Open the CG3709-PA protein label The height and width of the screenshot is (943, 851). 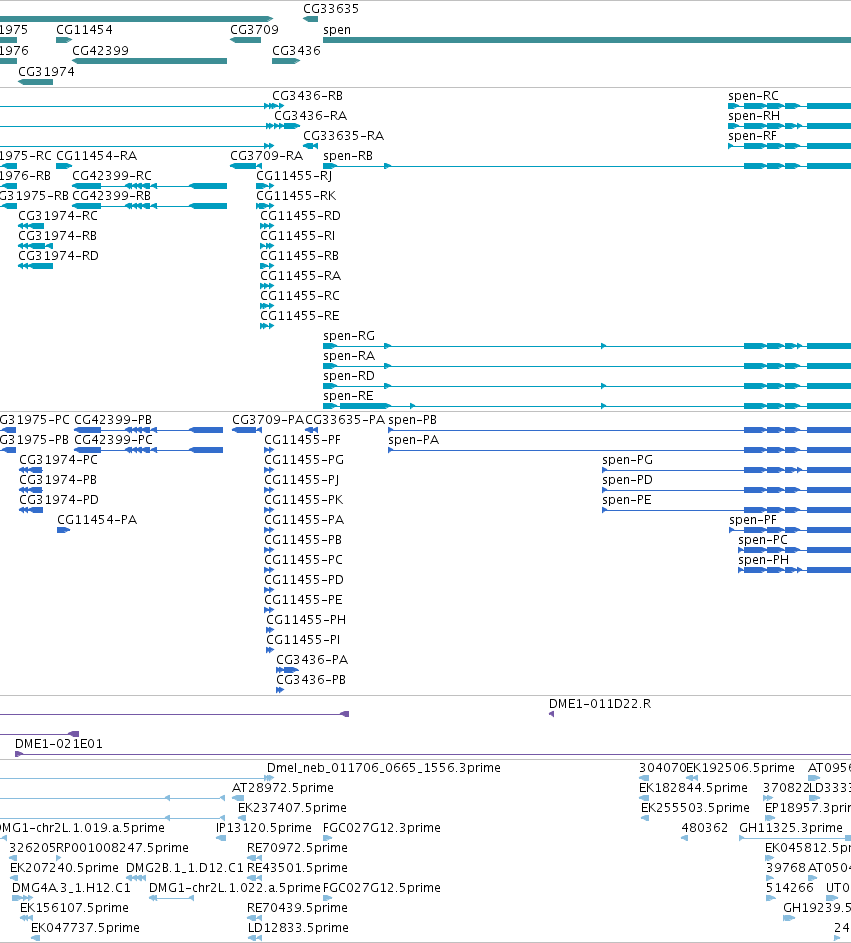(x=268, y=420)
